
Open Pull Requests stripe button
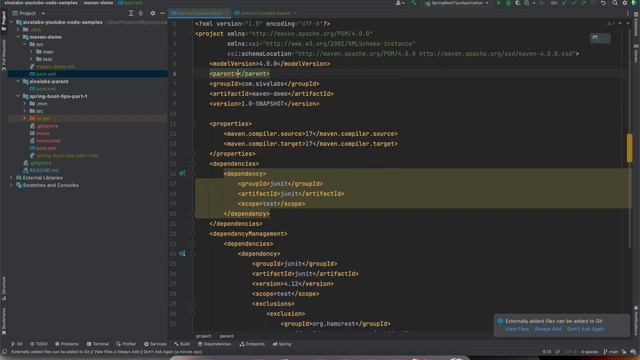click(4, 55)
